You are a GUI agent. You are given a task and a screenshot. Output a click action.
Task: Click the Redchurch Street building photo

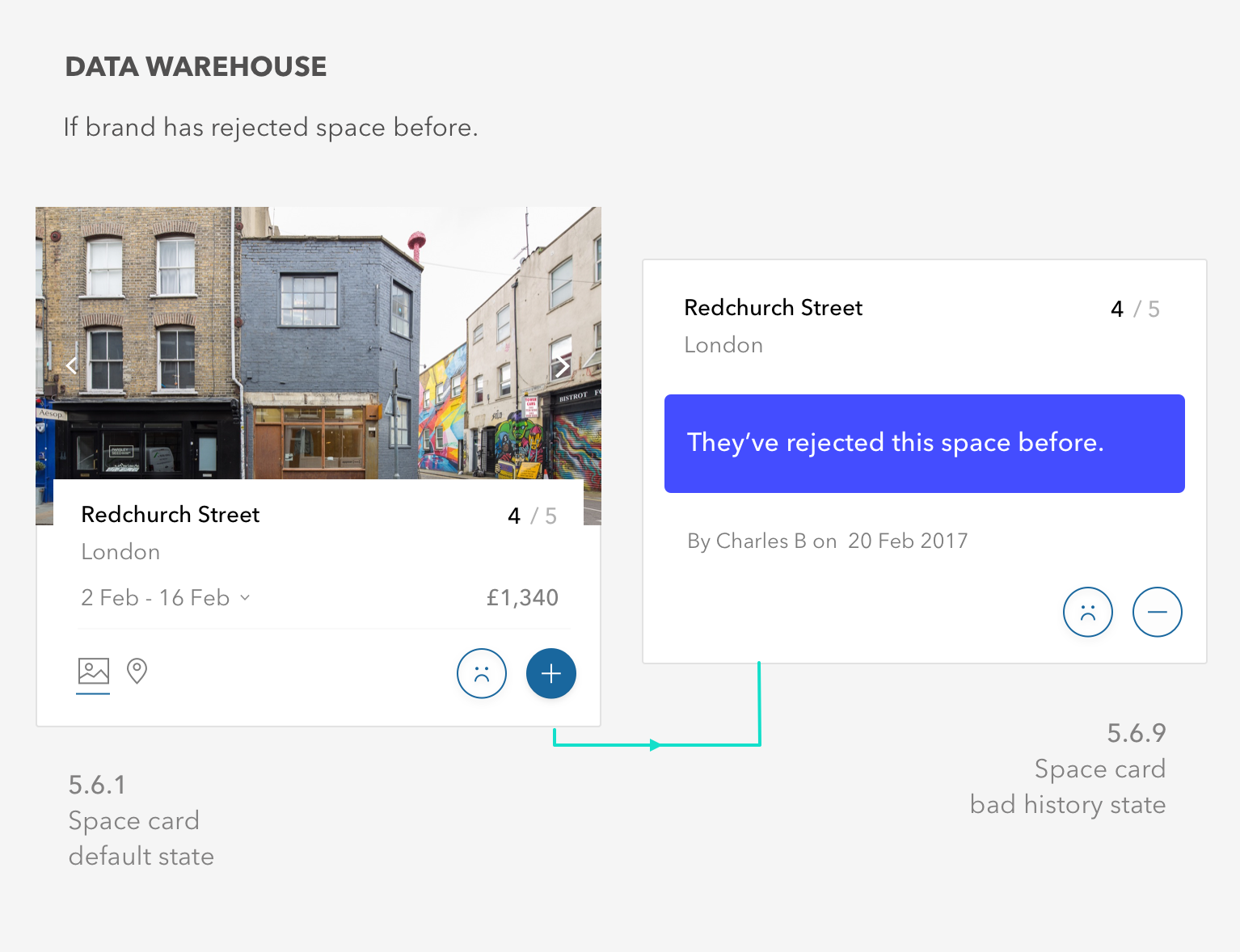click(318, 343)
